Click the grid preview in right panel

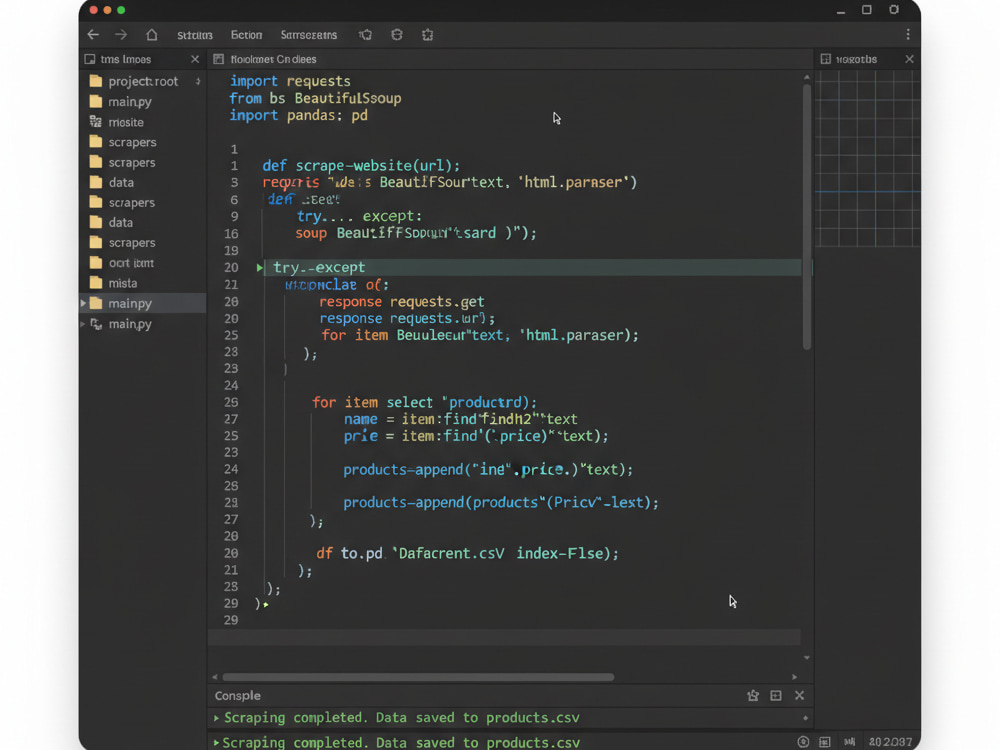click(867, 158)
